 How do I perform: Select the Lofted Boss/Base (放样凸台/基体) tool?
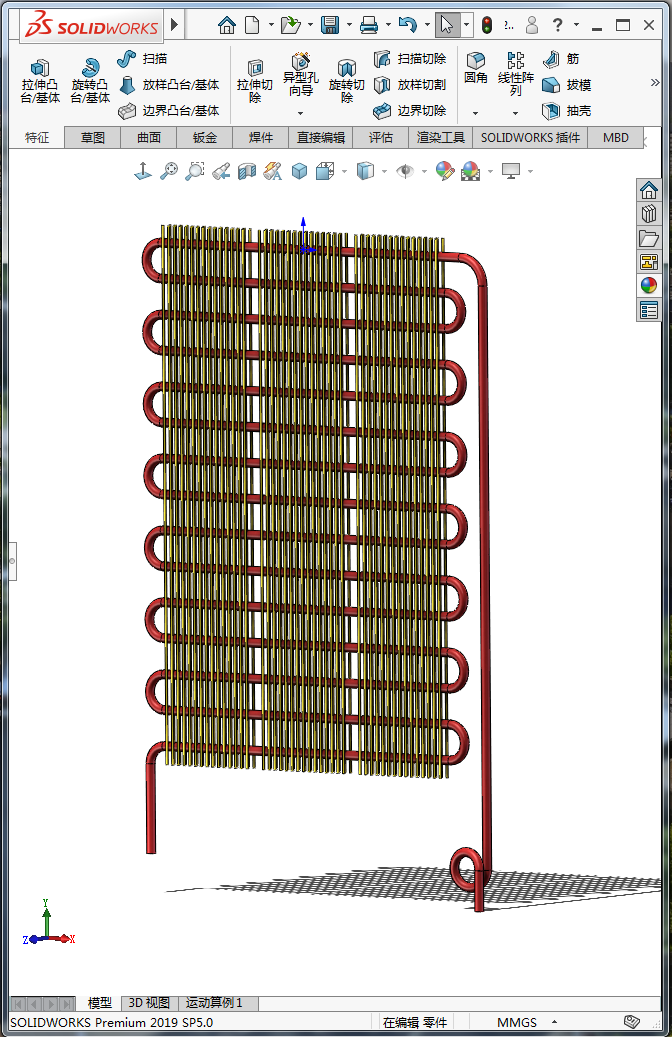coord(169,85)
